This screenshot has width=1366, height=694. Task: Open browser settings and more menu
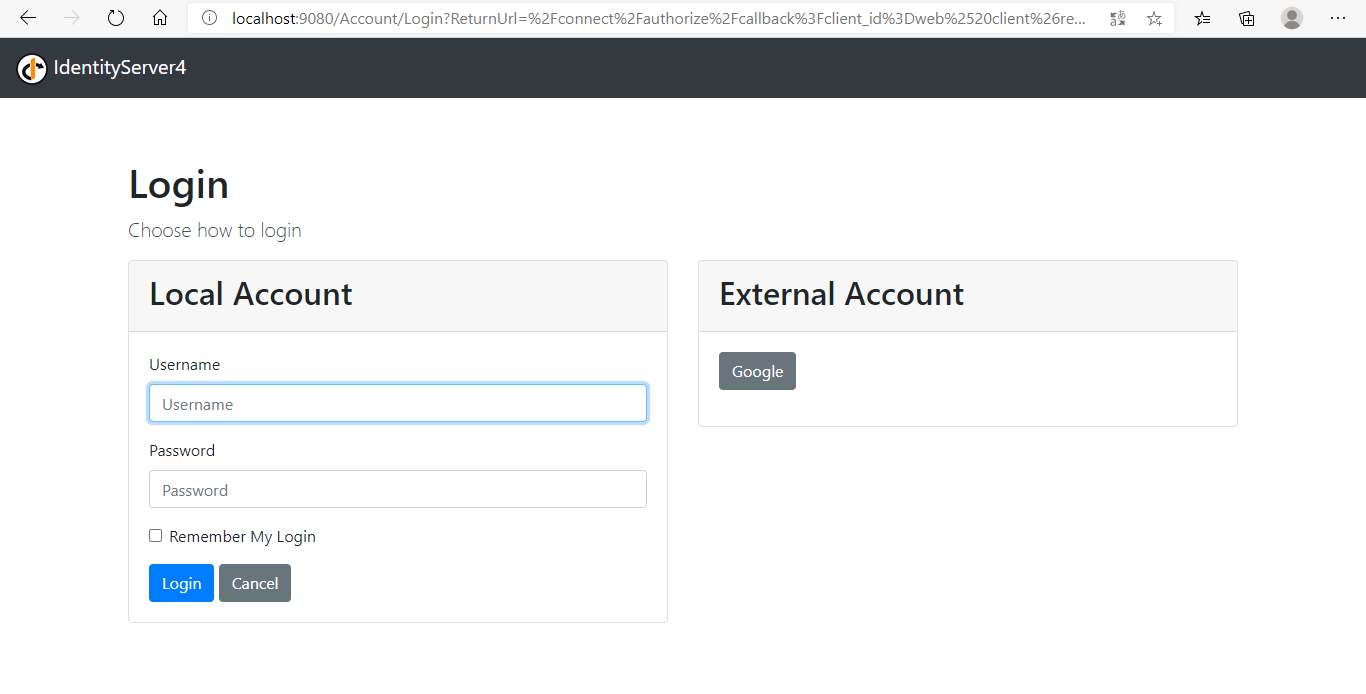[1338, 18]
